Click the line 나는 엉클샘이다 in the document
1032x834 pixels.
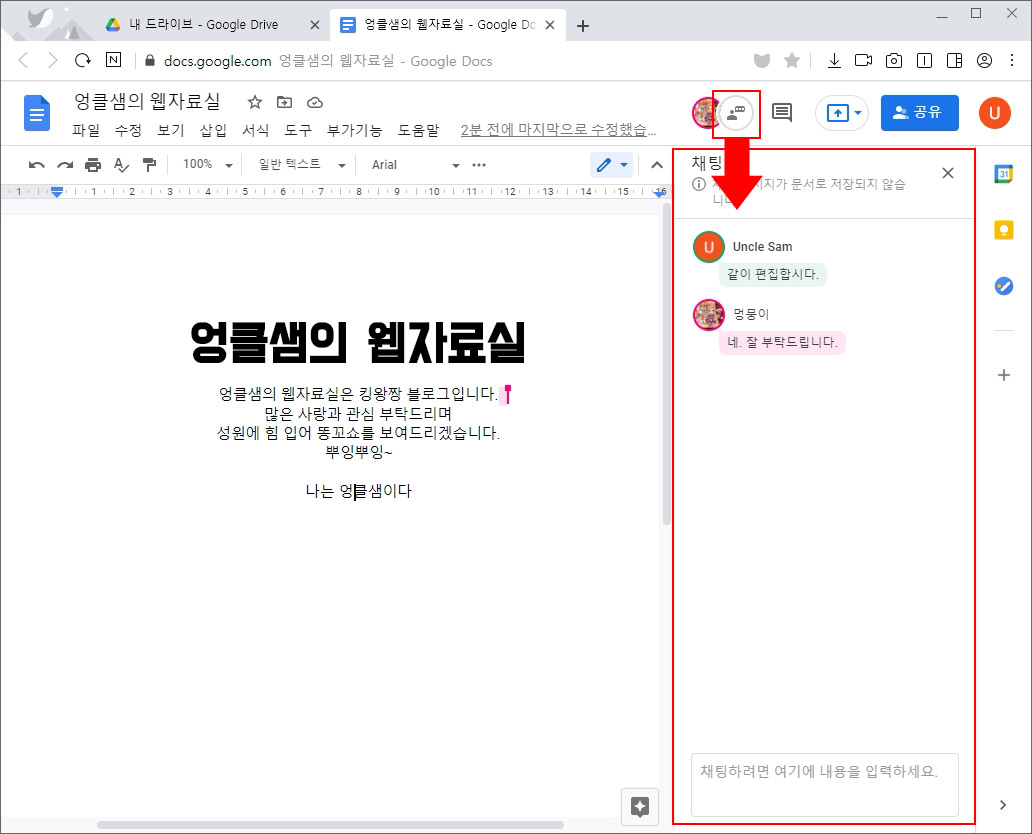coord(358,491)
